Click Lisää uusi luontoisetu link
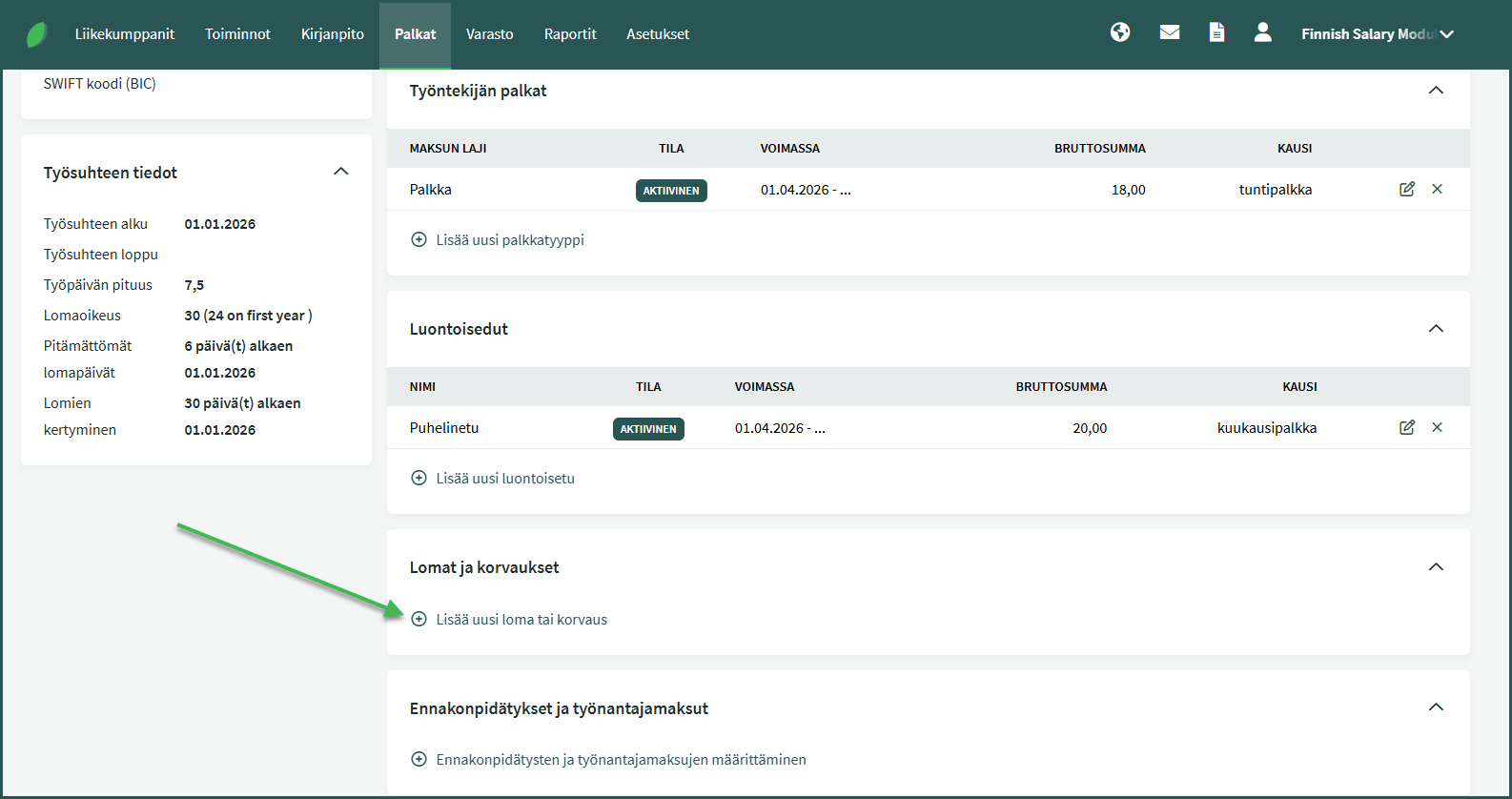 (504, 479)
